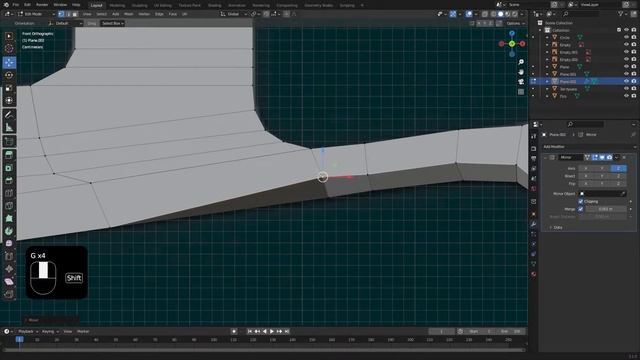The width and height of the screenshot is (640, 360).
Task: Select the Extrude Region tool
Action: (x=9, y=155)
